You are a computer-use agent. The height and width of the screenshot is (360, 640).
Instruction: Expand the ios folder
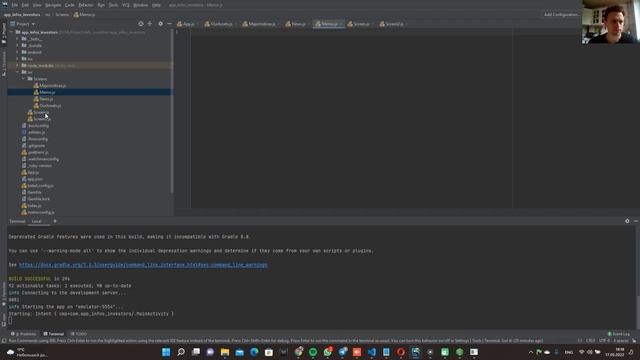[17, 59]
